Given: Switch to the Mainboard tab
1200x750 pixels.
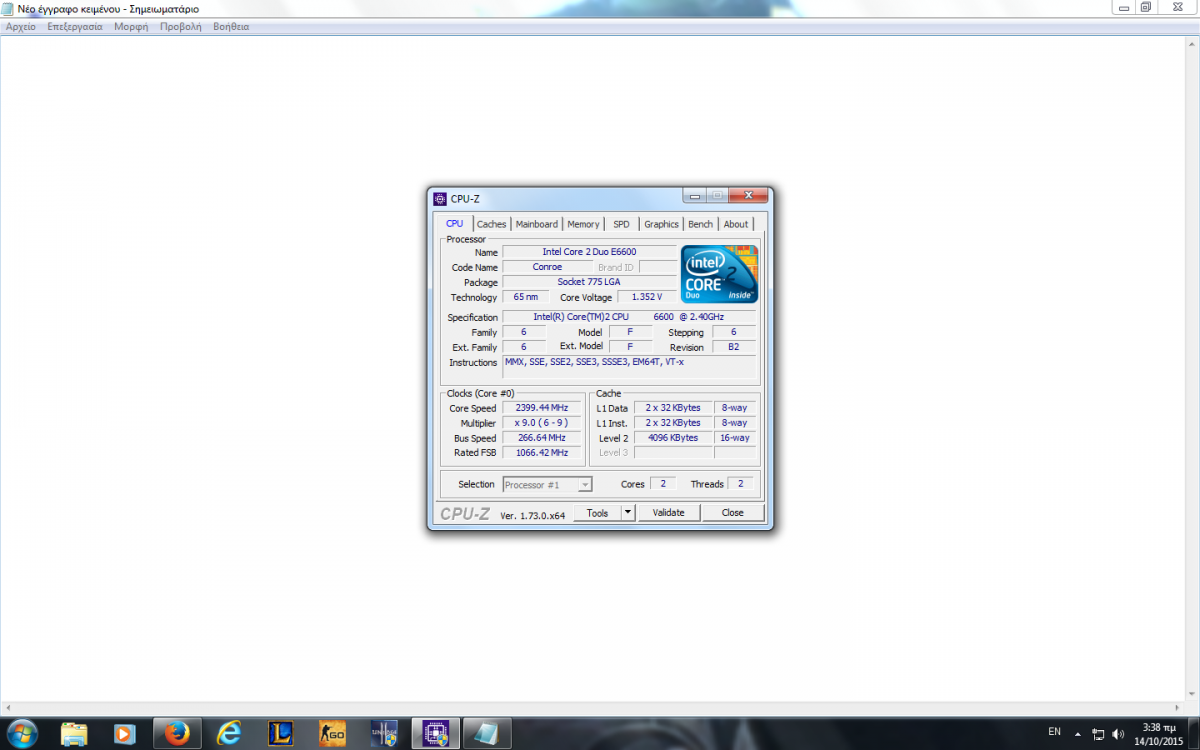Looking at the screenshot, I should (537, 224).
